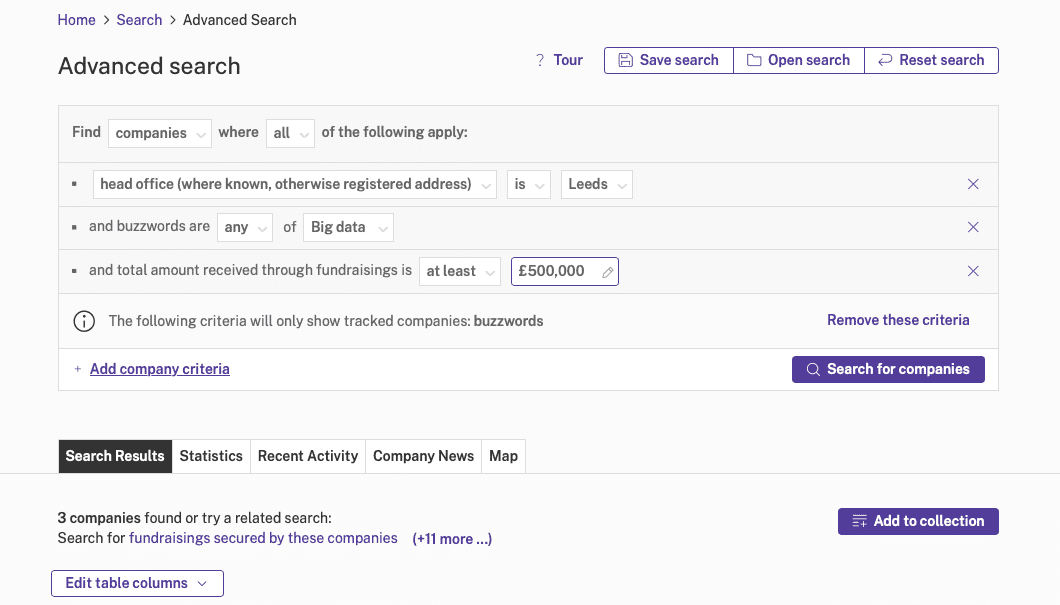Expand the head office criteria dropdown
Screen dimensions: 1060x605
coord(295,185)
